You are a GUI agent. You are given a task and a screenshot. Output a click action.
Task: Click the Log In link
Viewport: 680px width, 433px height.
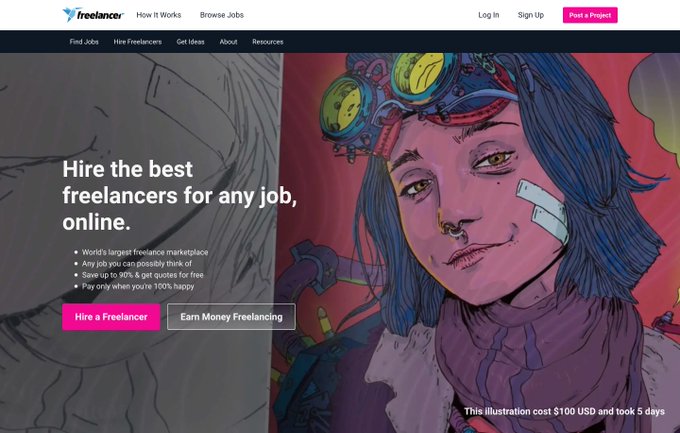488,15
